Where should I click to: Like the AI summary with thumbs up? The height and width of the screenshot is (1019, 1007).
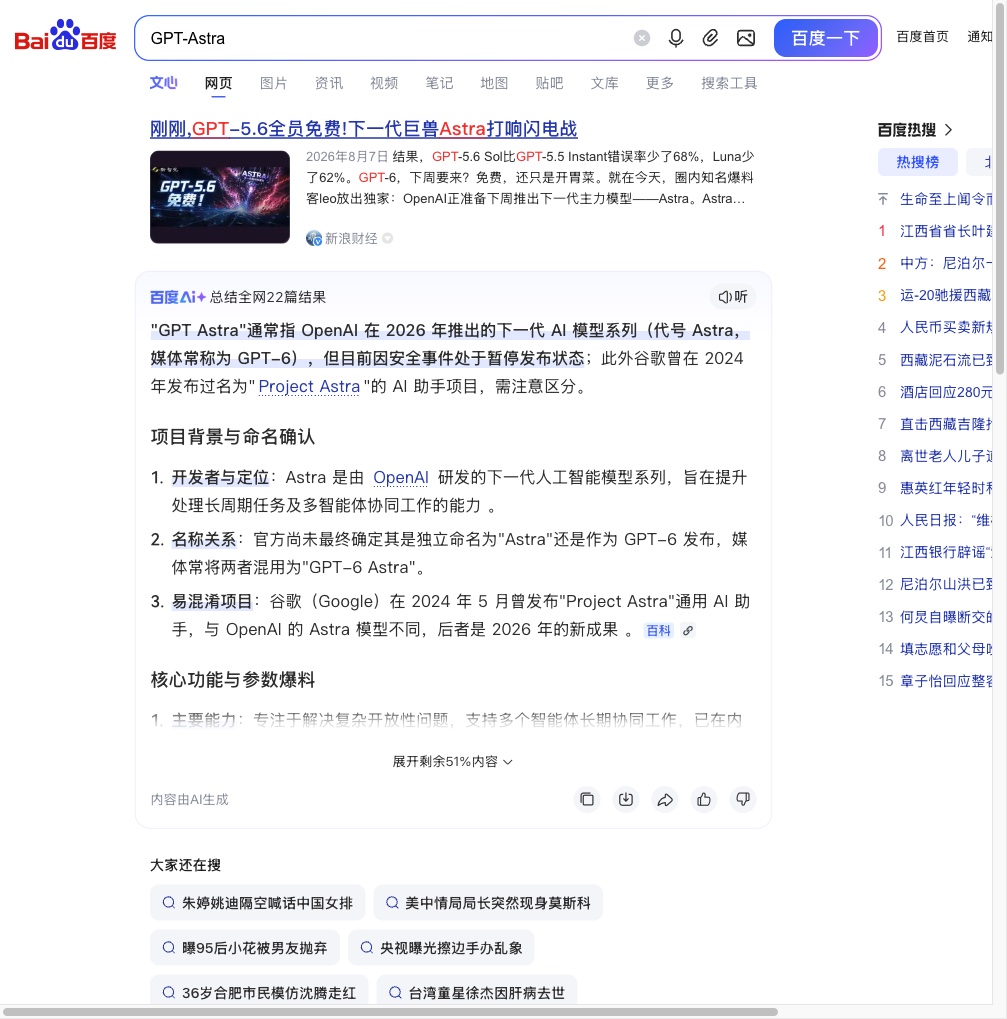coord(704,799)
